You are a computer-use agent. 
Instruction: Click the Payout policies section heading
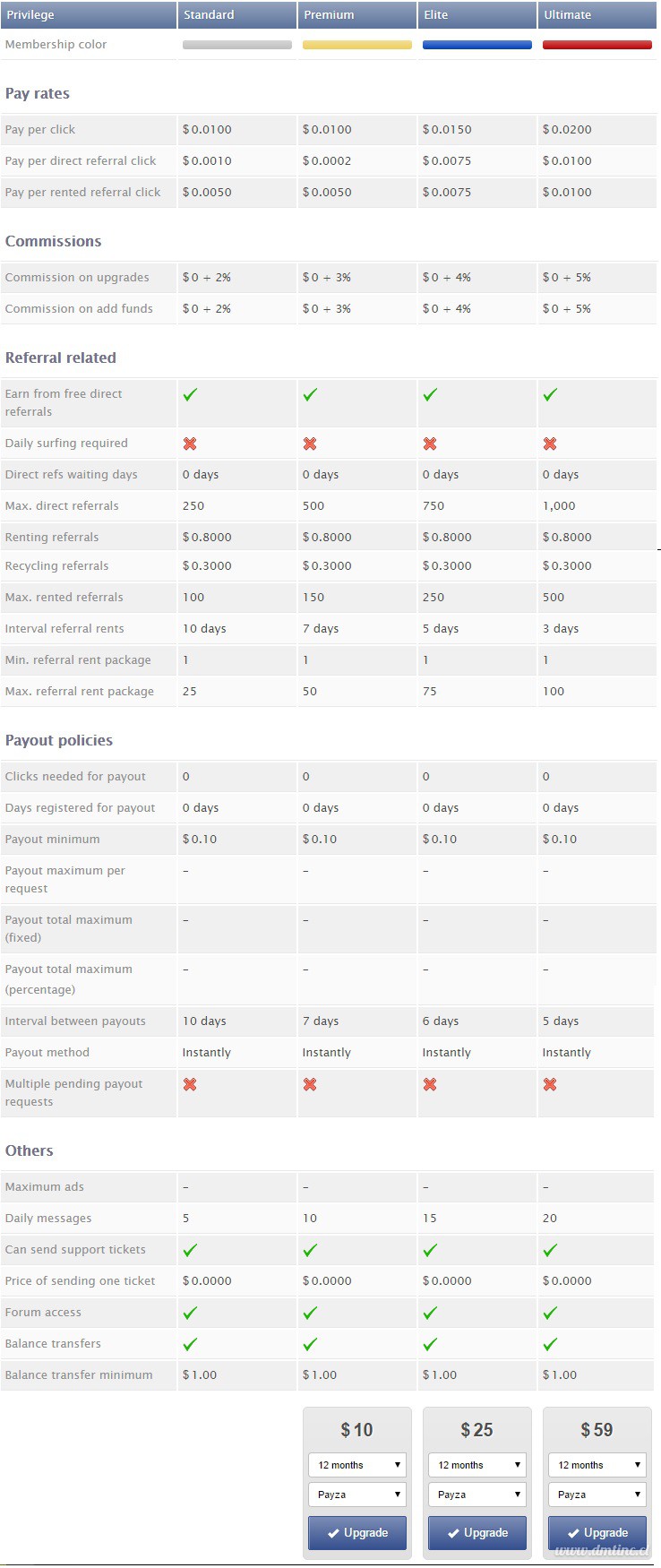pos(59,740)
